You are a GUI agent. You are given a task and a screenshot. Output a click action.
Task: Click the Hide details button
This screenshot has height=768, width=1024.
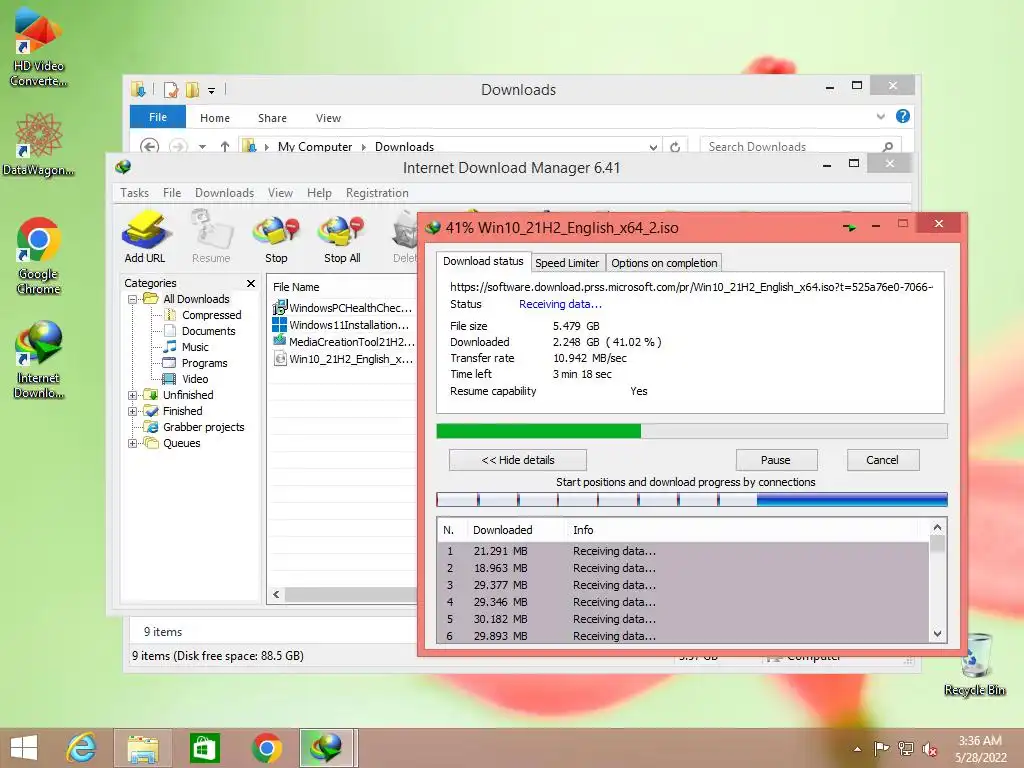(518, 460)
